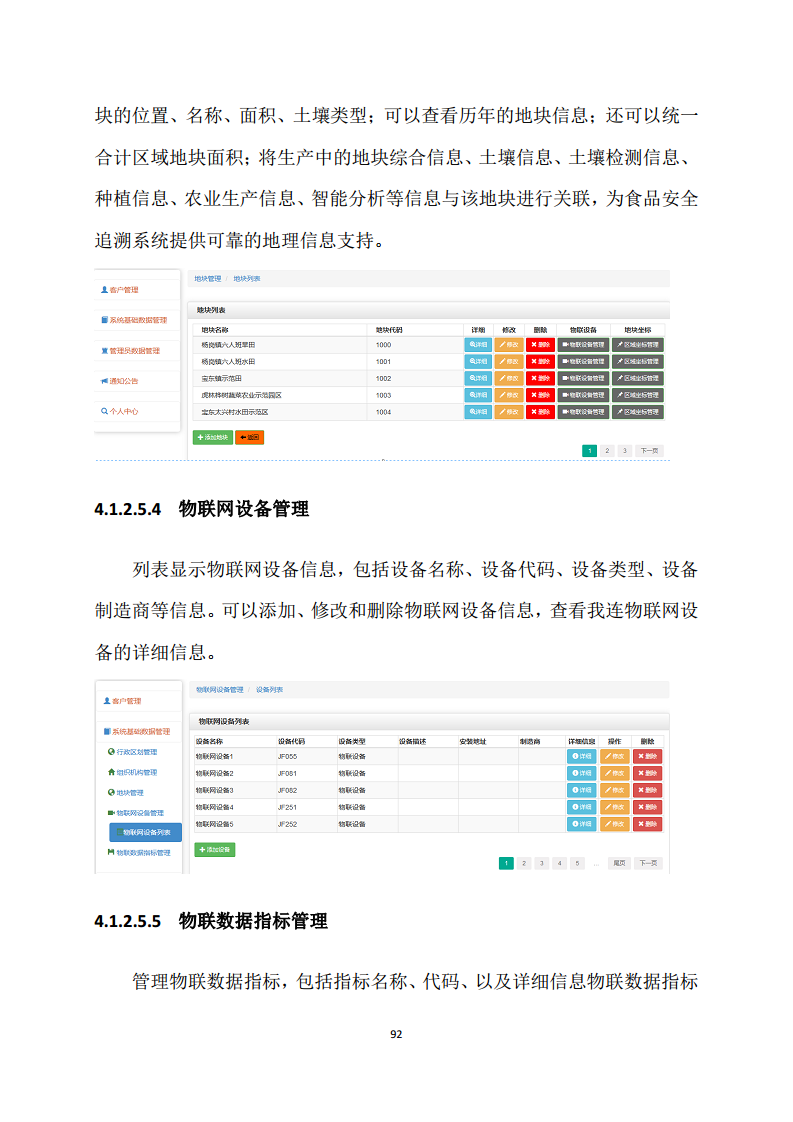Go to page 3 of block list

click(625, 451)
